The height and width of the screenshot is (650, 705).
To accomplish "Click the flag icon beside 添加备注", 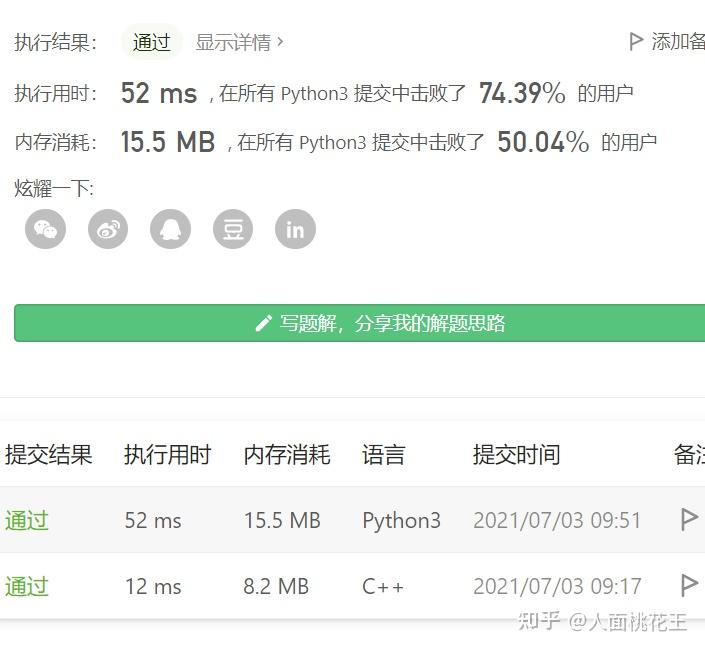I will point(636,42).
